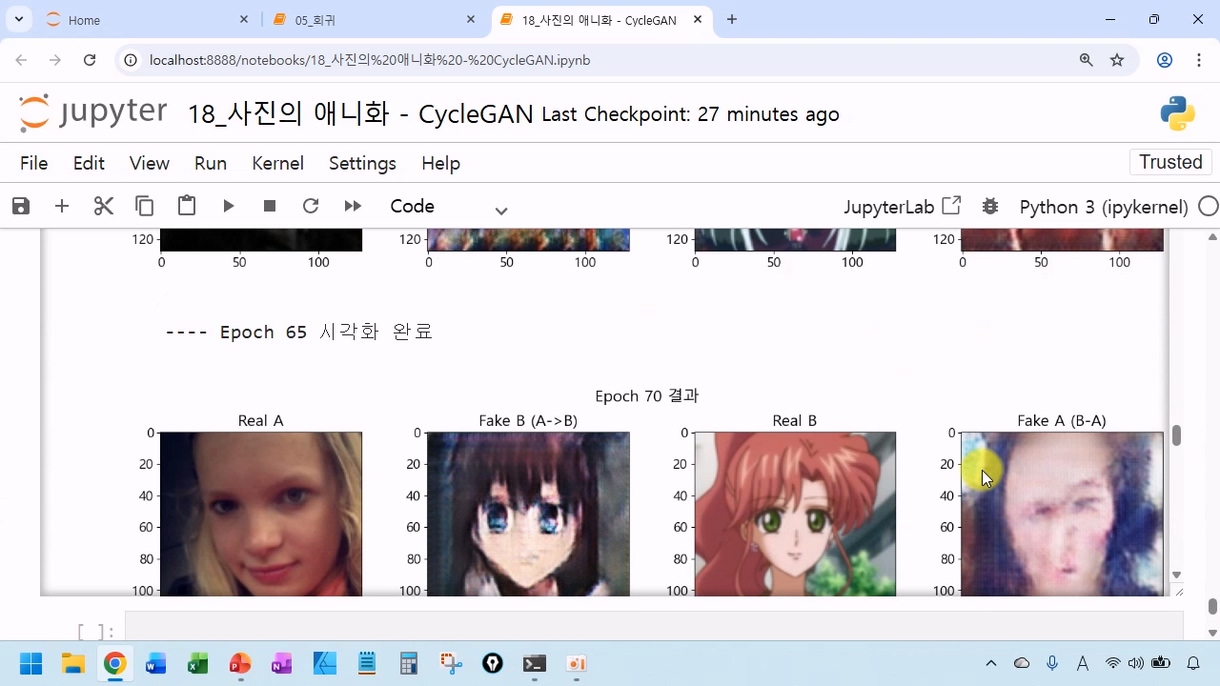Screen dimensions: 1220x686
Task: Open OneNote from the taskbar
Action: (x=282, y=663)
